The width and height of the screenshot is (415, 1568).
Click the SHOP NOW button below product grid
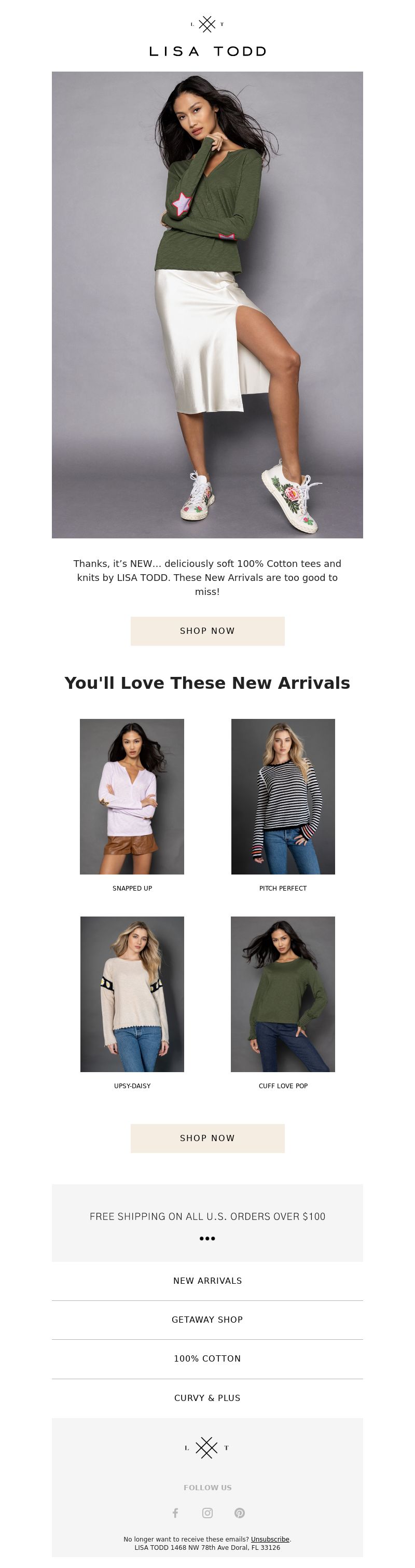(x=208, y=1137)
